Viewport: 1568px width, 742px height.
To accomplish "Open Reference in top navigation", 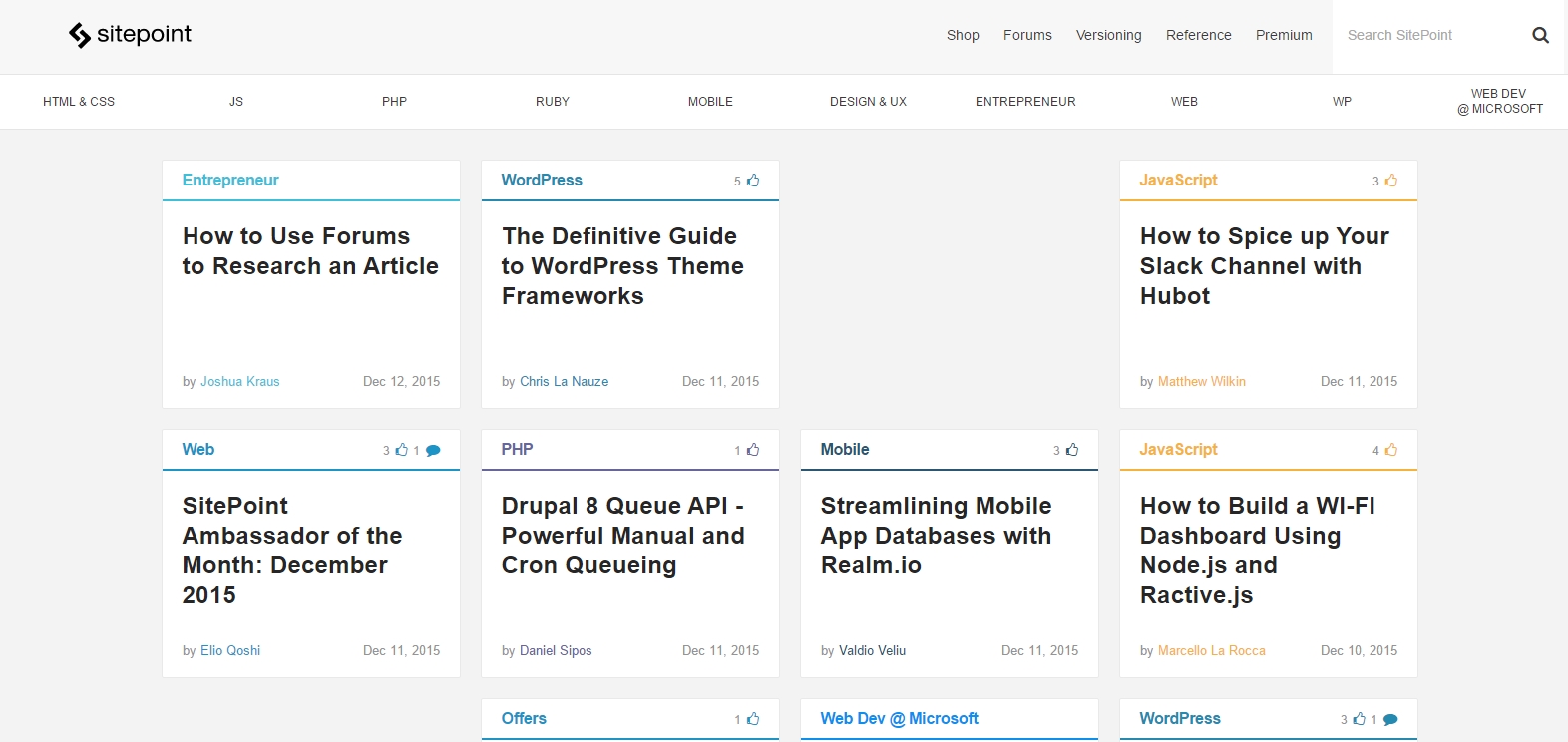I will tap(1198, 35).
